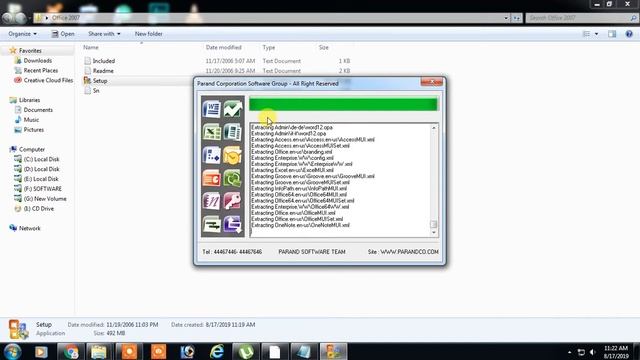Open uTorrent from the taskbar

coord(246,351)
